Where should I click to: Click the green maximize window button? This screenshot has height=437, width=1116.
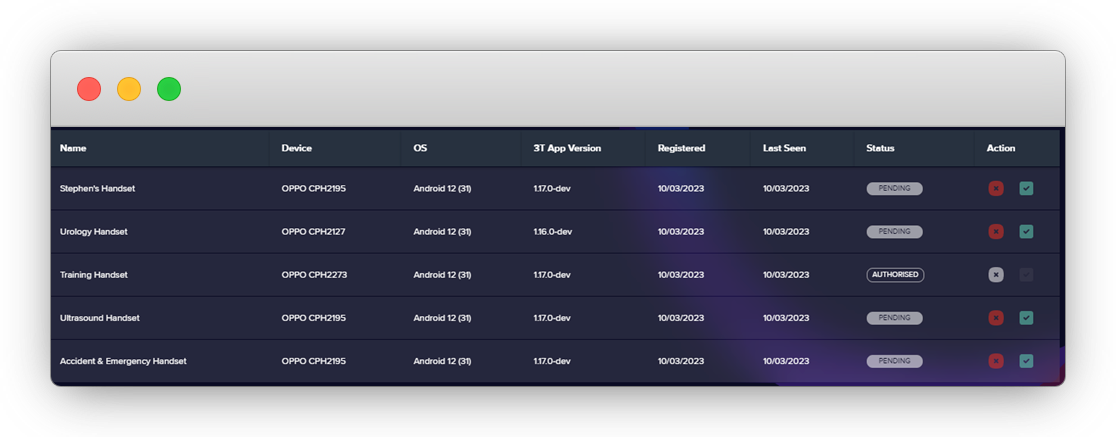pyautogui.click(x=169, y=89)
